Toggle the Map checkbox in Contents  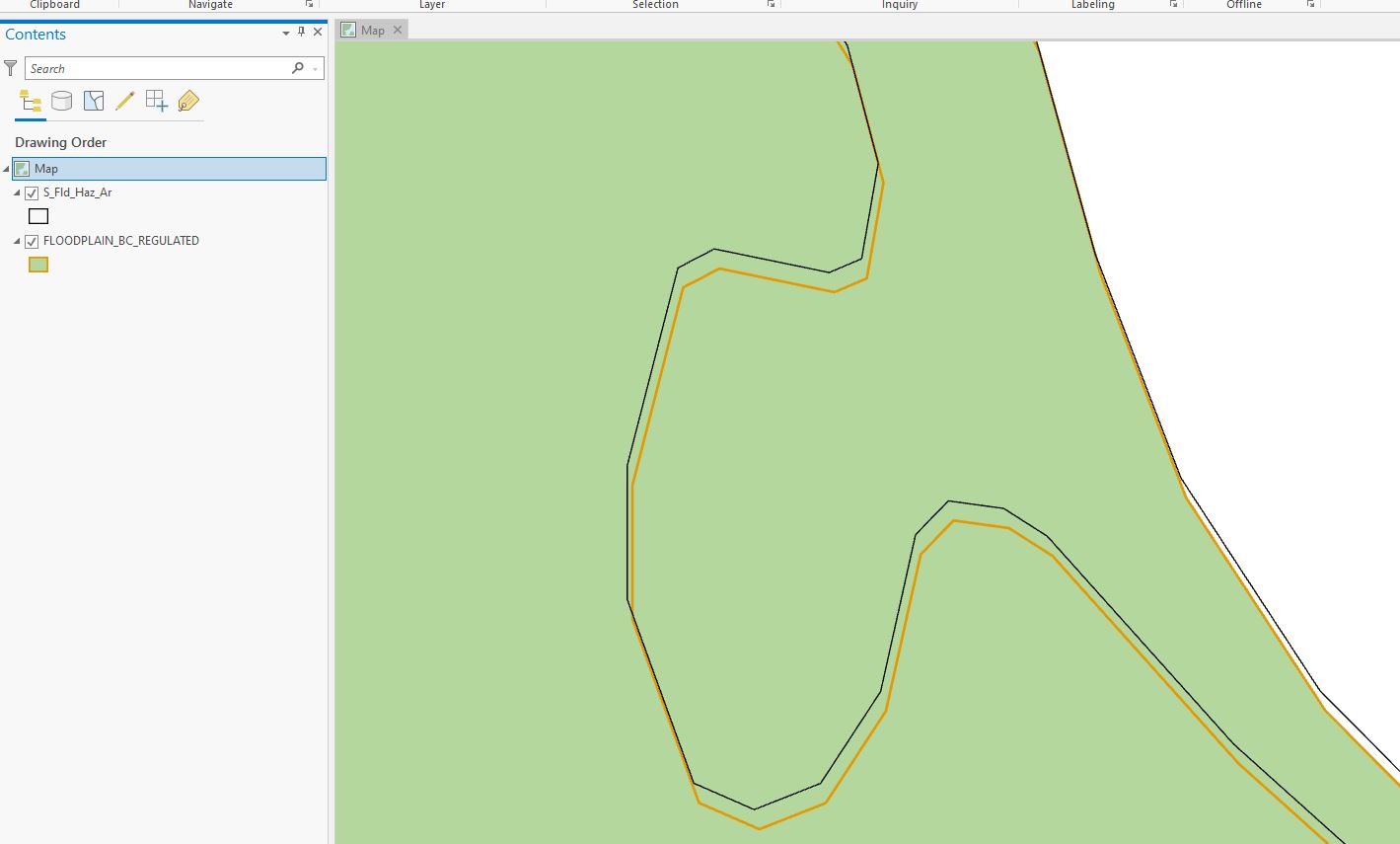(x=20, y=168)
